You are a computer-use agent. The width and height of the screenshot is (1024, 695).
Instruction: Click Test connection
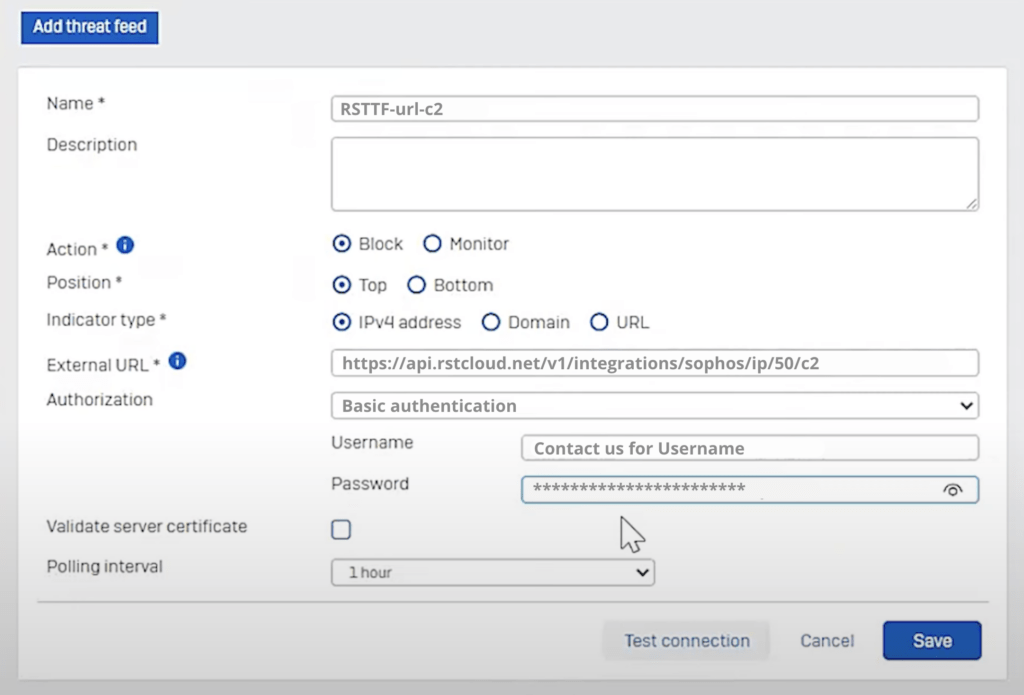click(687, 640)
